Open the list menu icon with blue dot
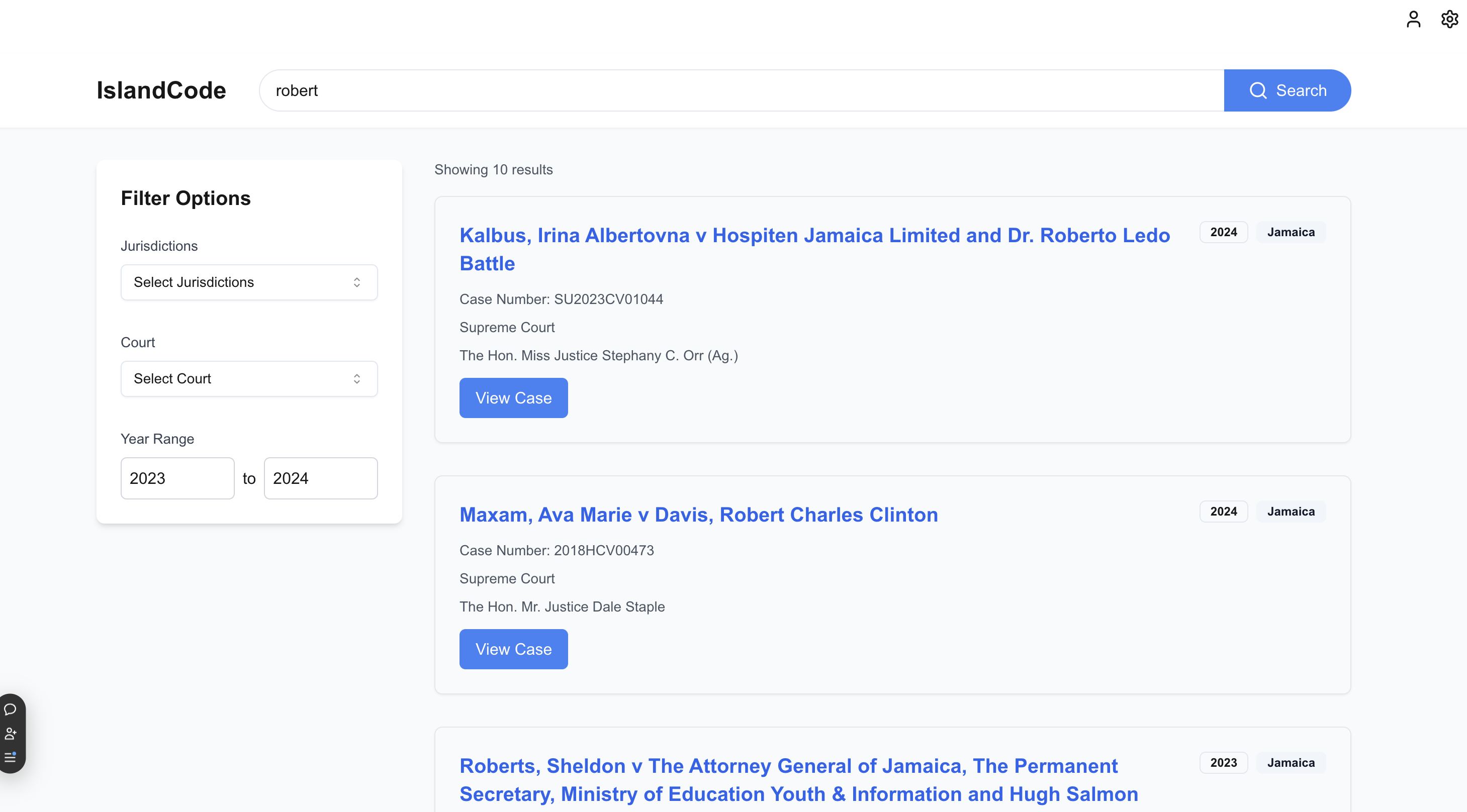1467x812 pixels. (10, 757)
